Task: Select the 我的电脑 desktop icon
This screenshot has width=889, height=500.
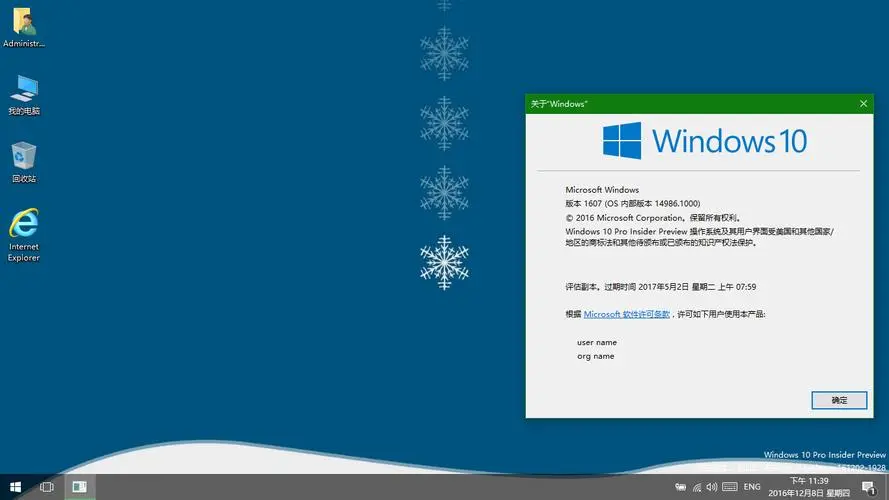Action: 24,95
